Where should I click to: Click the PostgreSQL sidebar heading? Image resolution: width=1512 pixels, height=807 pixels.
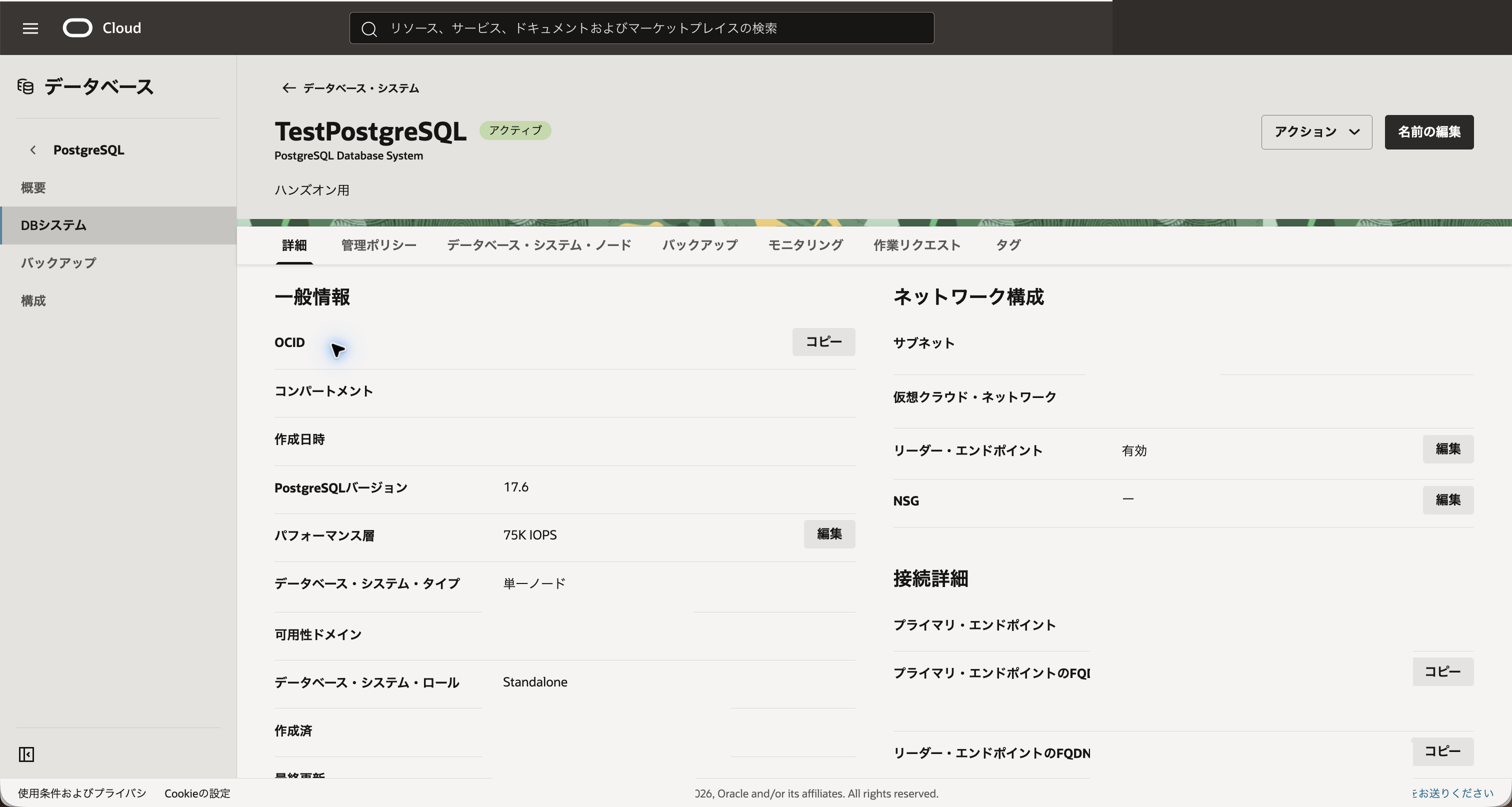coord(88,150)
